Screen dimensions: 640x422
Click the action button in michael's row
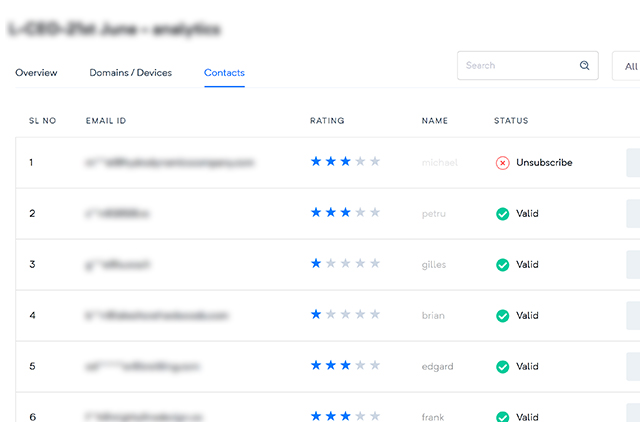(633, 163)
